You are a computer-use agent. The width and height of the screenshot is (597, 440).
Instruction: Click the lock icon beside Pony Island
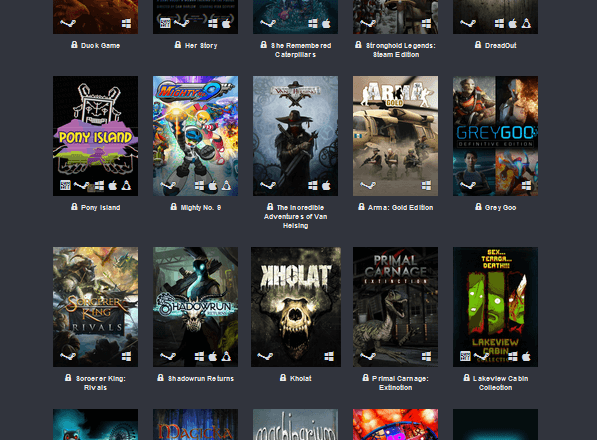[x=74, y=206]
